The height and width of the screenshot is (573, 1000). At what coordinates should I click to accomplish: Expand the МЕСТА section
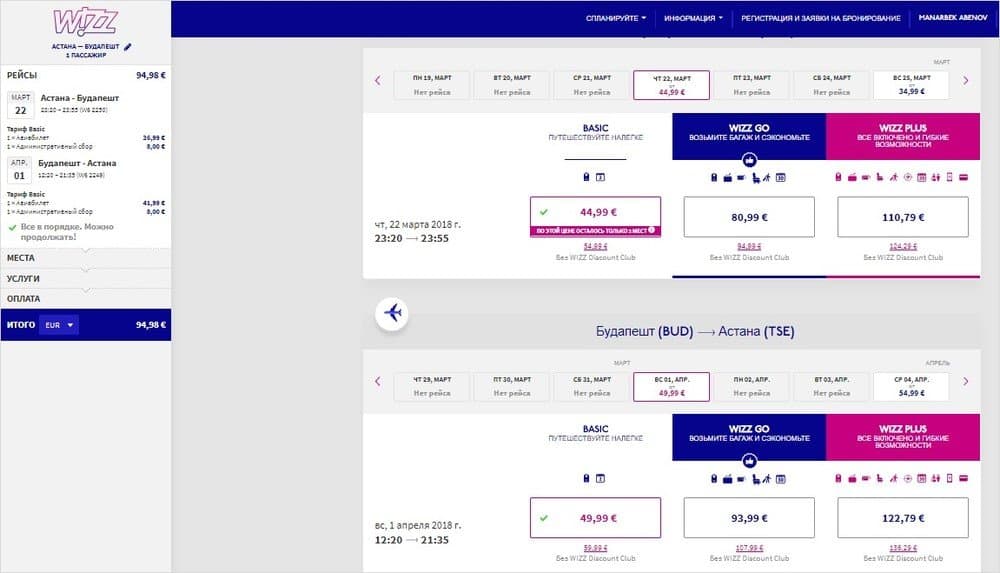click(x=85, y=258)
